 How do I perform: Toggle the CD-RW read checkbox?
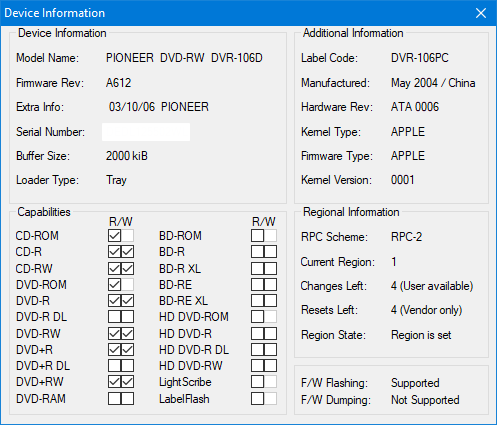pyautogui.click(x=114, y=268)
